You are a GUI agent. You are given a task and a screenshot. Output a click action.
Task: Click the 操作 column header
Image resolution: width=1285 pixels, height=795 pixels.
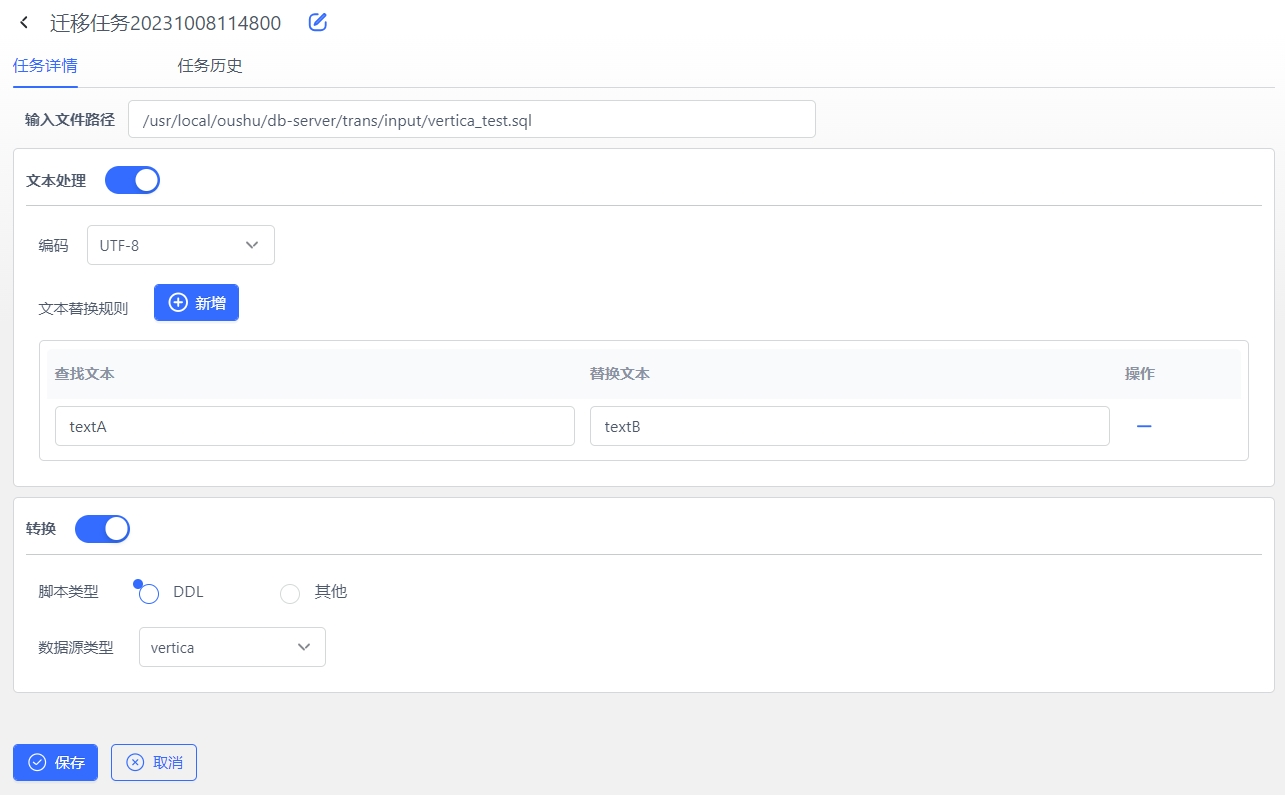coord(1140,374)
